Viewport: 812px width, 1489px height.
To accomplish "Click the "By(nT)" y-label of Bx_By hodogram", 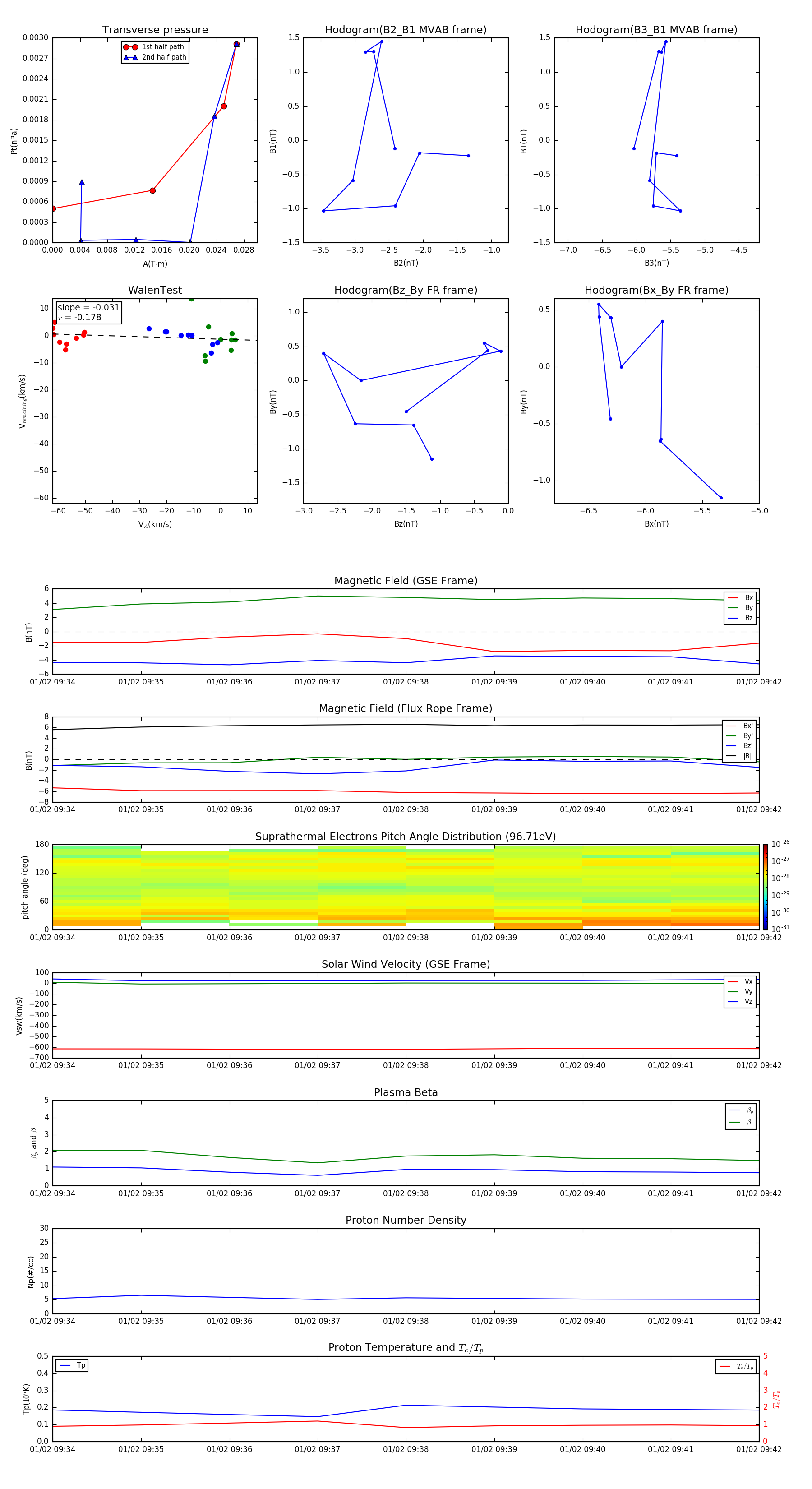I will coord(524,402).
